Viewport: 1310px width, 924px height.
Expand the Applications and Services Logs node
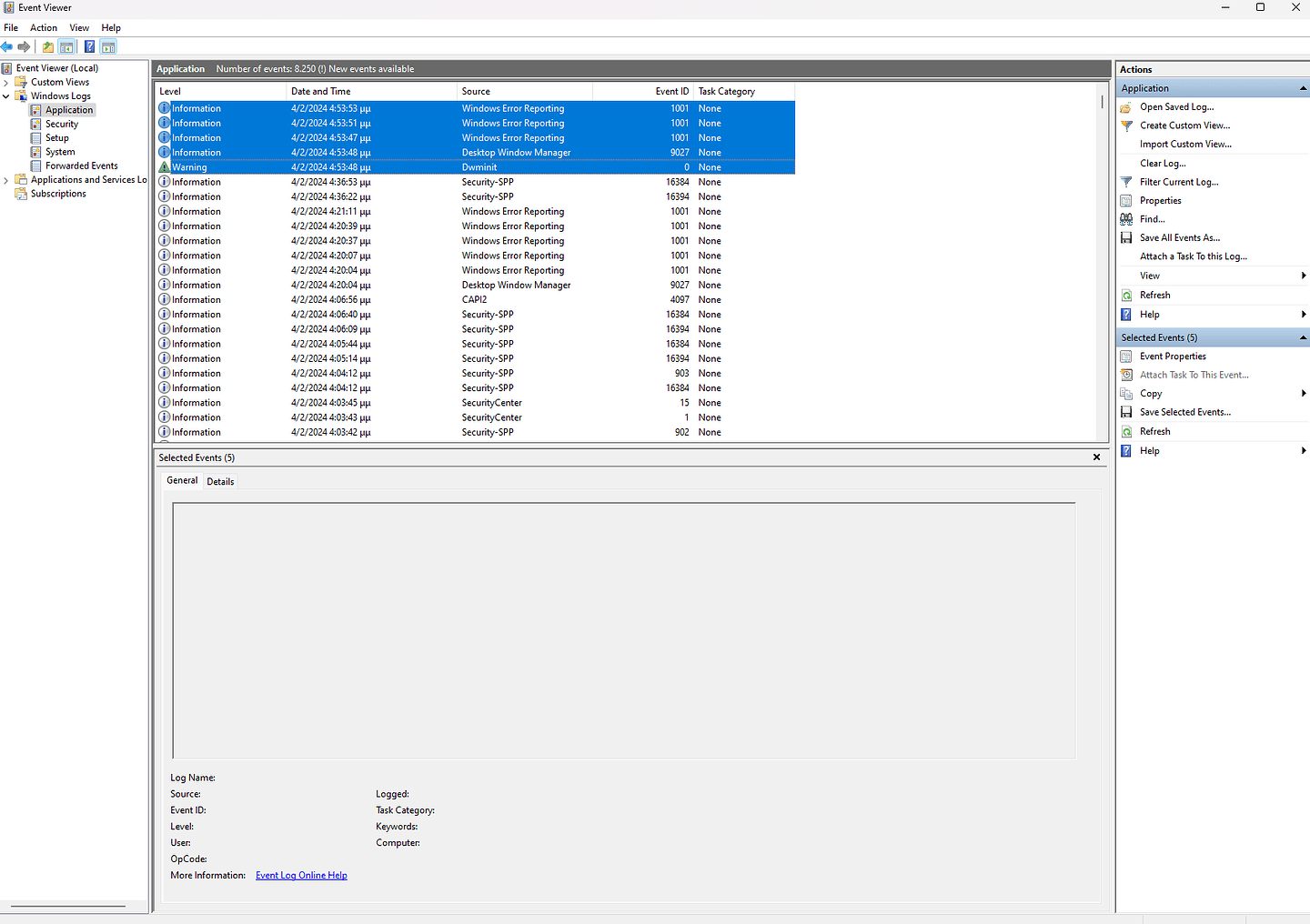click(x=5, y=179)
